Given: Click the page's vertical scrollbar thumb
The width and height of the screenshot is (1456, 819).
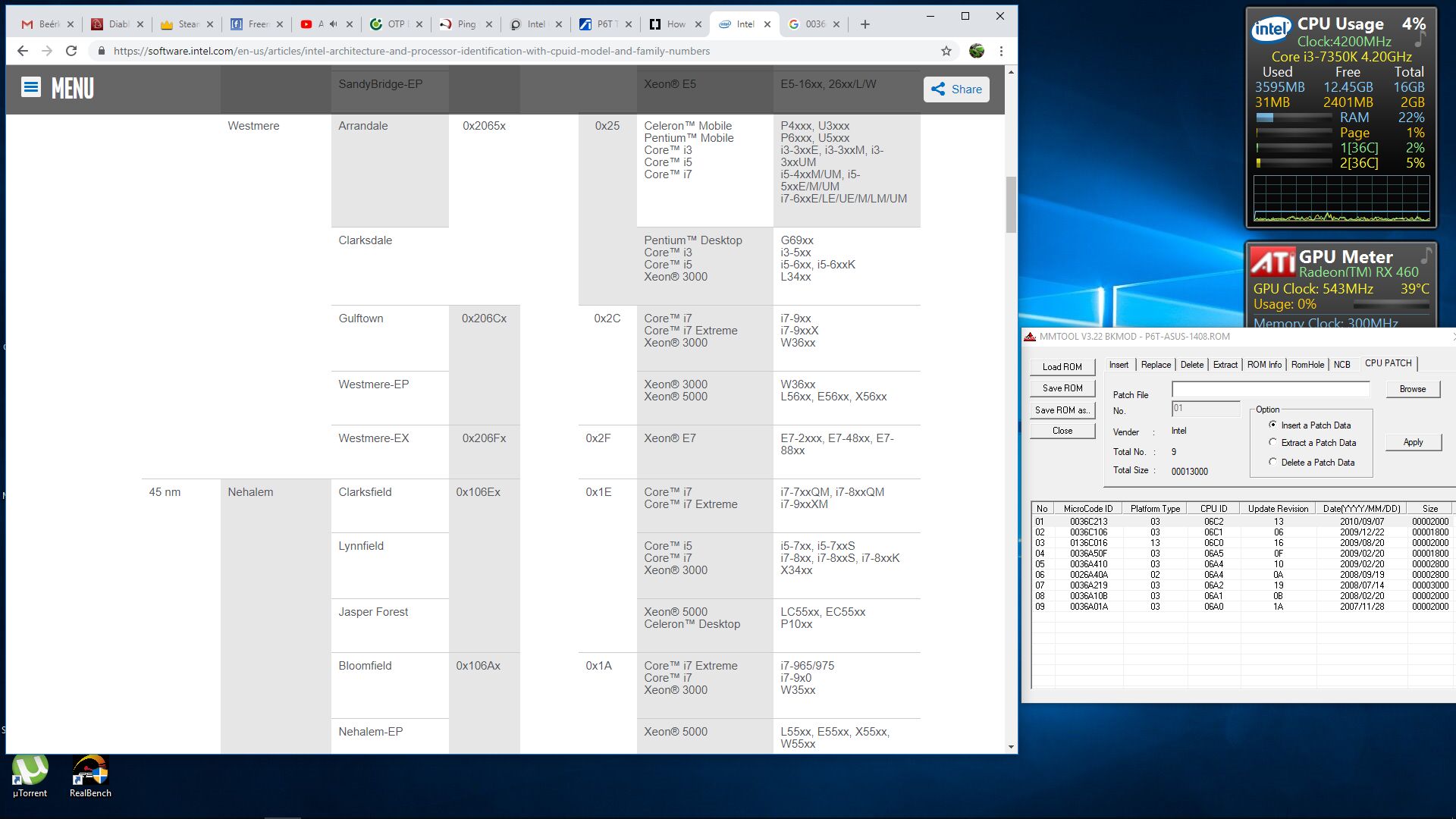Looking at the screenshot, I should click(x=1010, y=205).
